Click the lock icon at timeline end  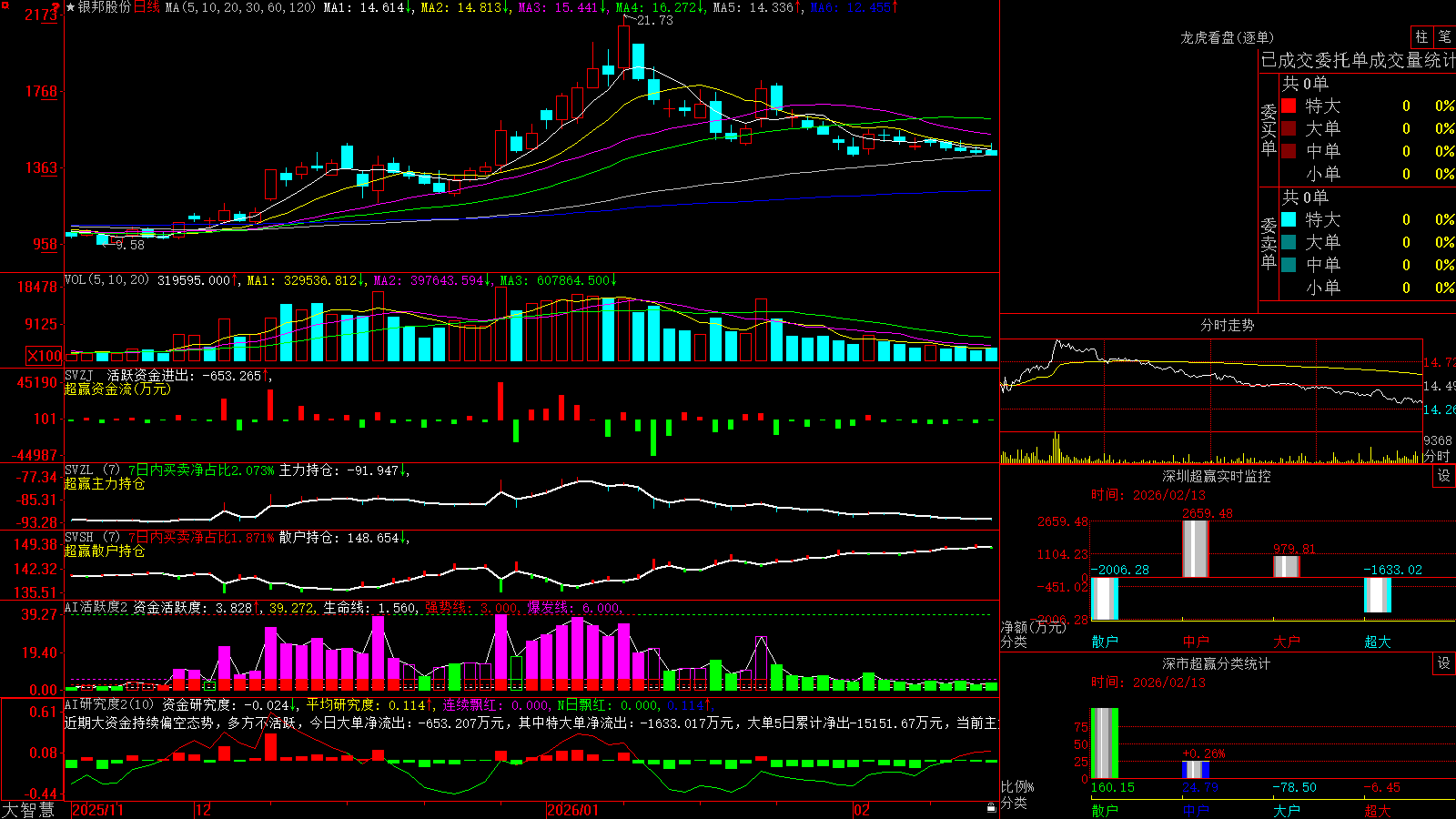(x=992, y=808)
